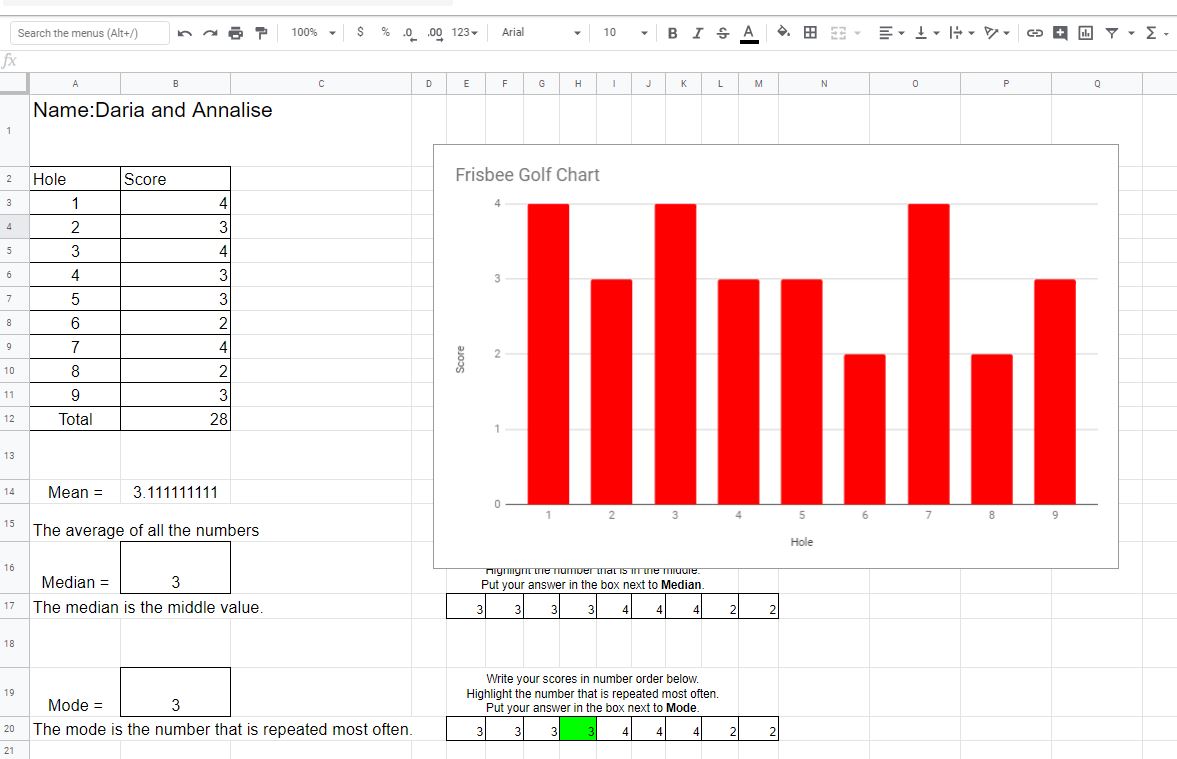Click the text color underlined A

748,33
